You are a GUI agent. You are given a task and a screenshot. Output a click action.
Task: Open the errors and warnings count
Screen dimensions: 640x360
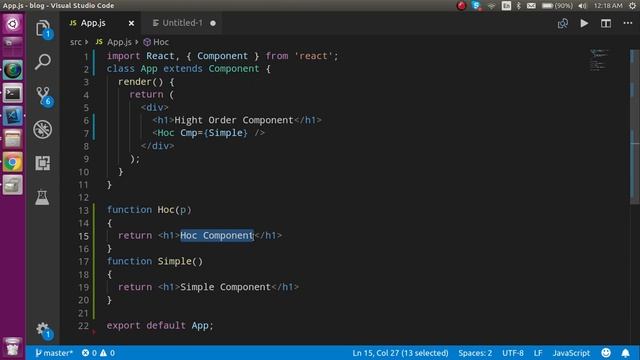tap(98, 353)
